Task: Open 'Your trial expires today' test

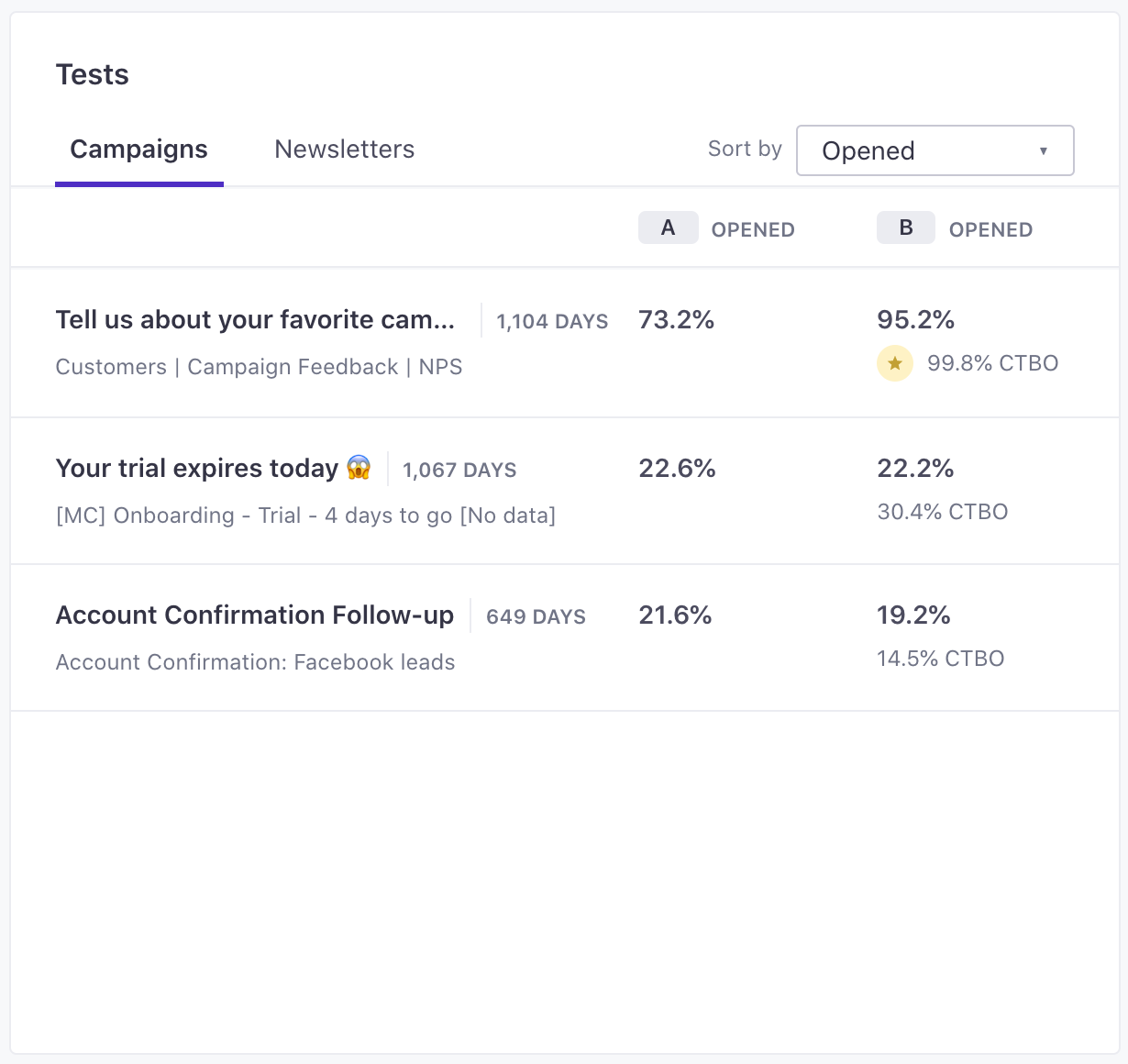Action: 197,469
